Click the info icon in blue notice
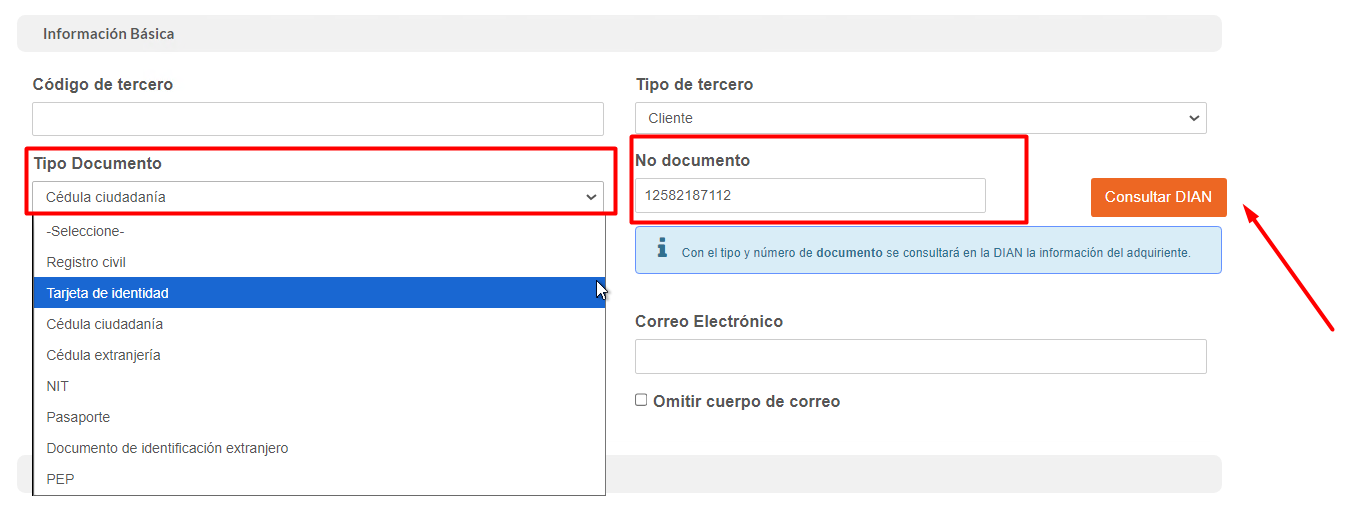 [x=662, y=247]
